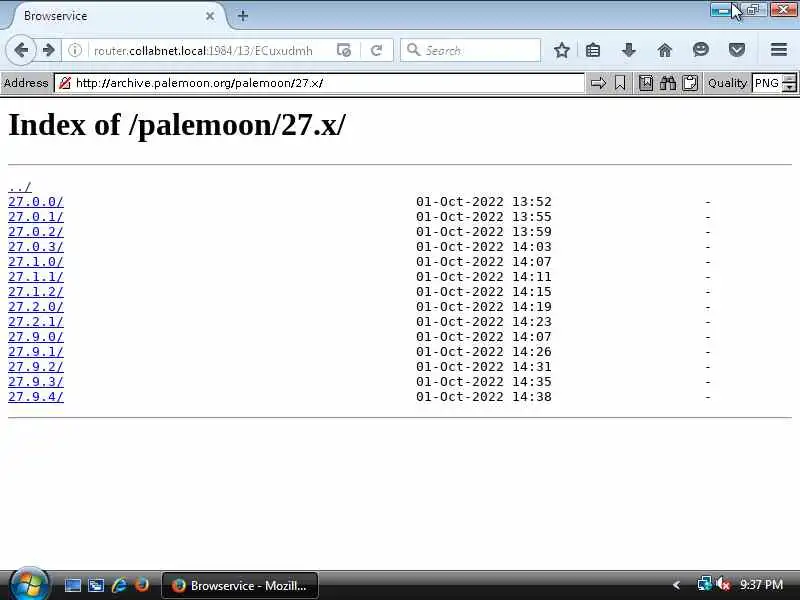The height and width of the screenshot is (600, 800).
Task: Click the Quality label
Action: point(728,83)
